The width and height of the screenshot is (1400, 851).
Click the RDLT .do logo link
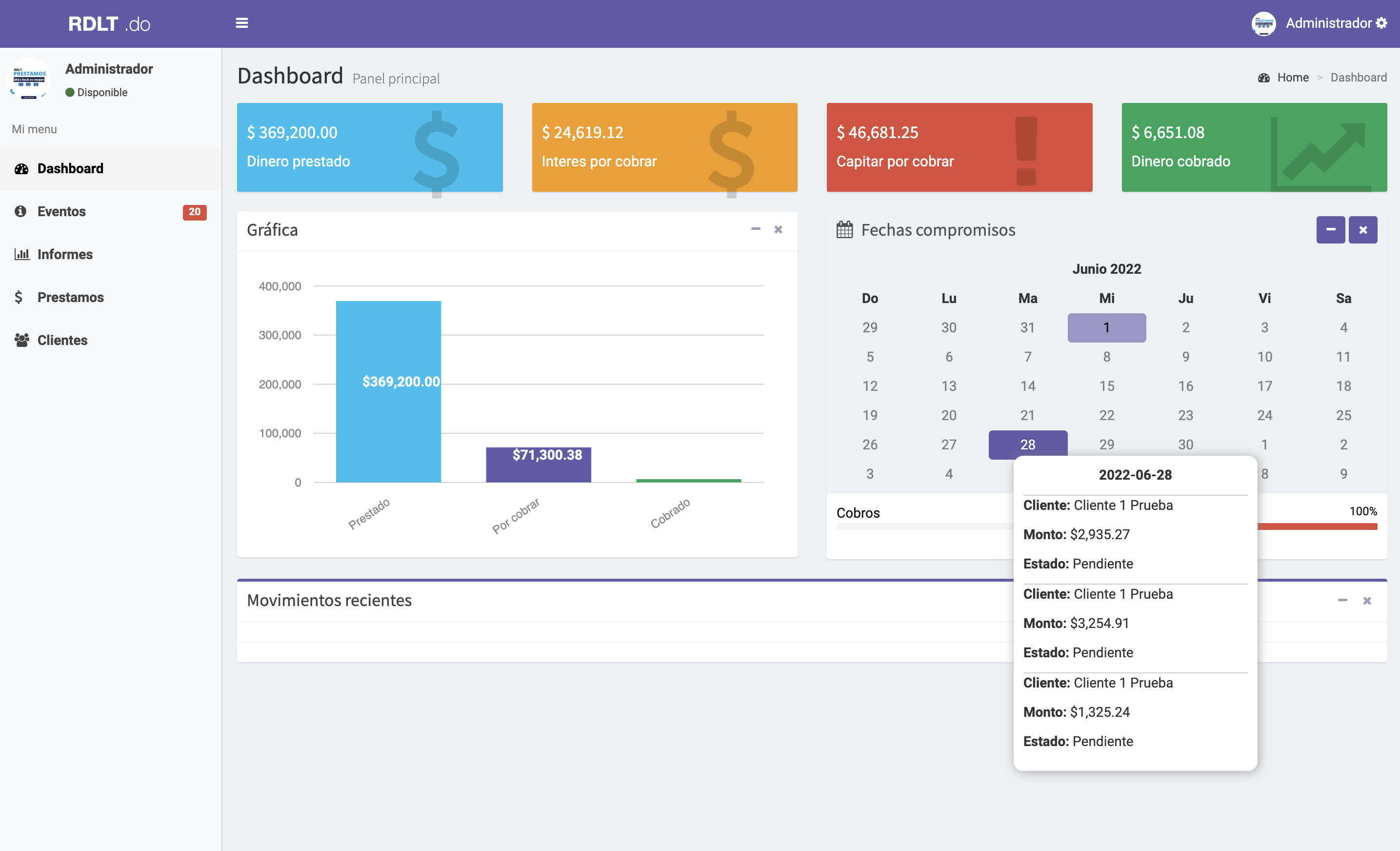109,24
